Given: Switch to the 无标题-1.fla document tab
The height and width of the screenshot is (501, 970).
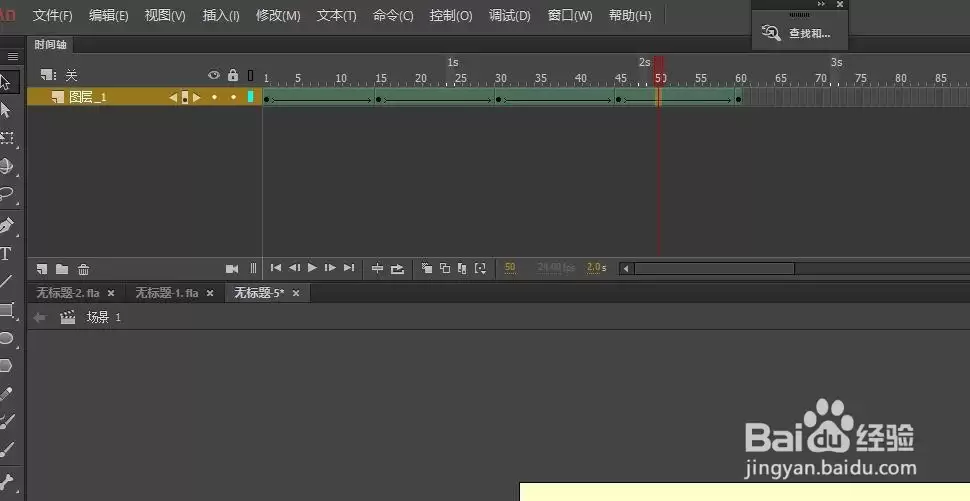Looking at the screenshot, I should click(x=167, y=293).
